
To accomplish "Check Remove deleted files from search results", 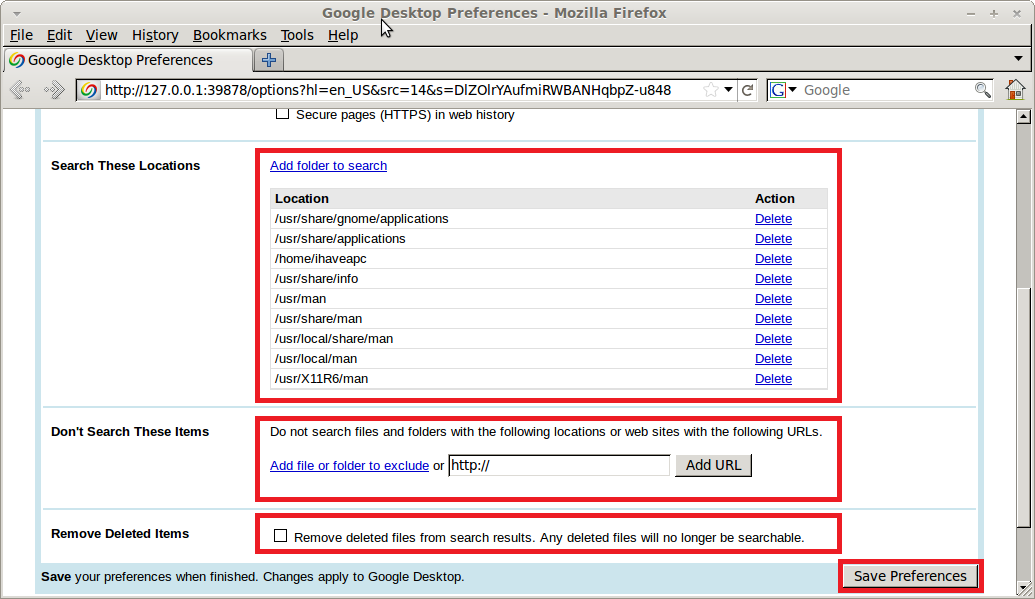I will coord(281,536).
